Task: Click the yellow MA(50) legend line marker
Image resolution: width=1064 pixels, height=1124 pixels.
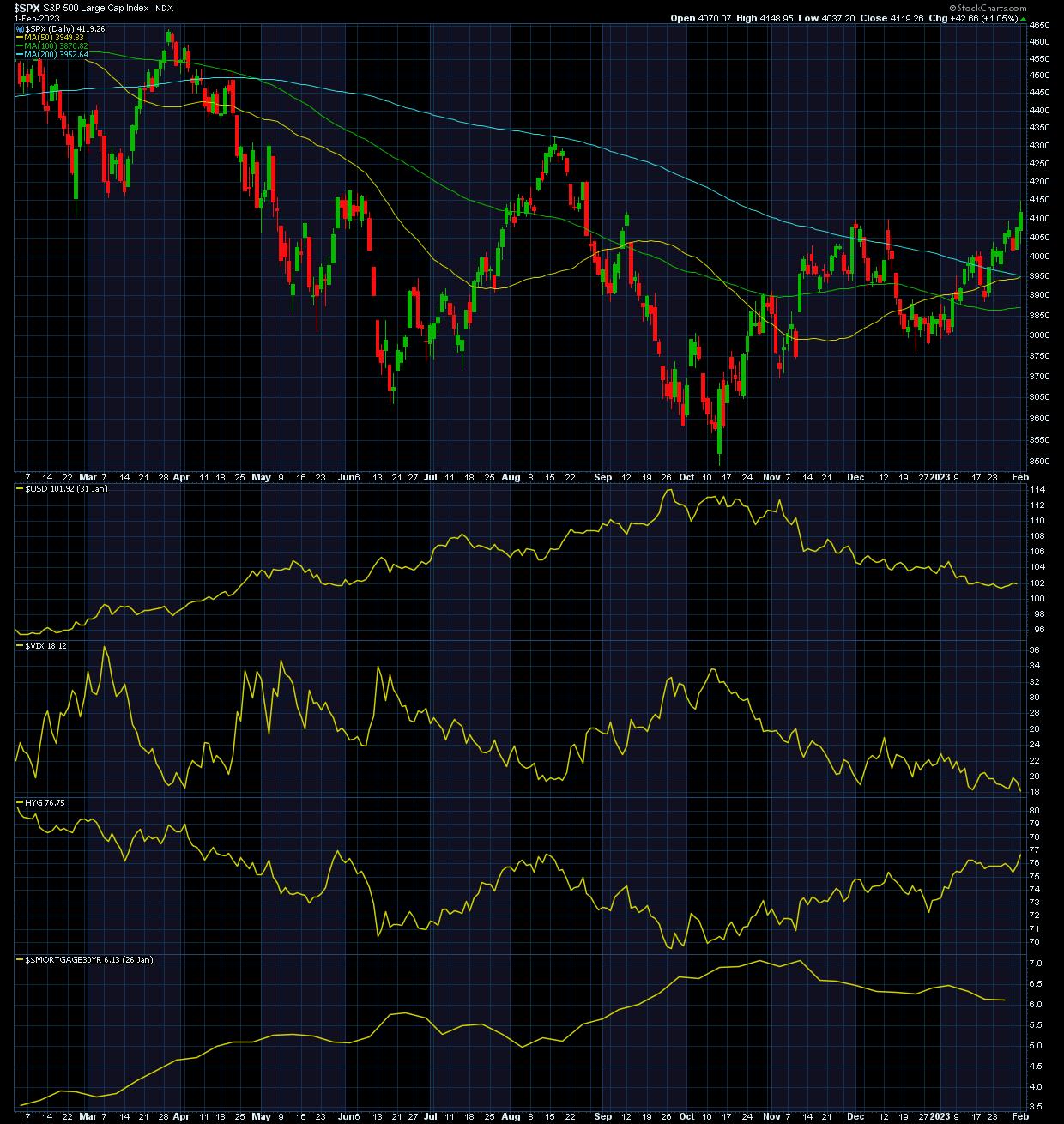Action: [20, 37]
